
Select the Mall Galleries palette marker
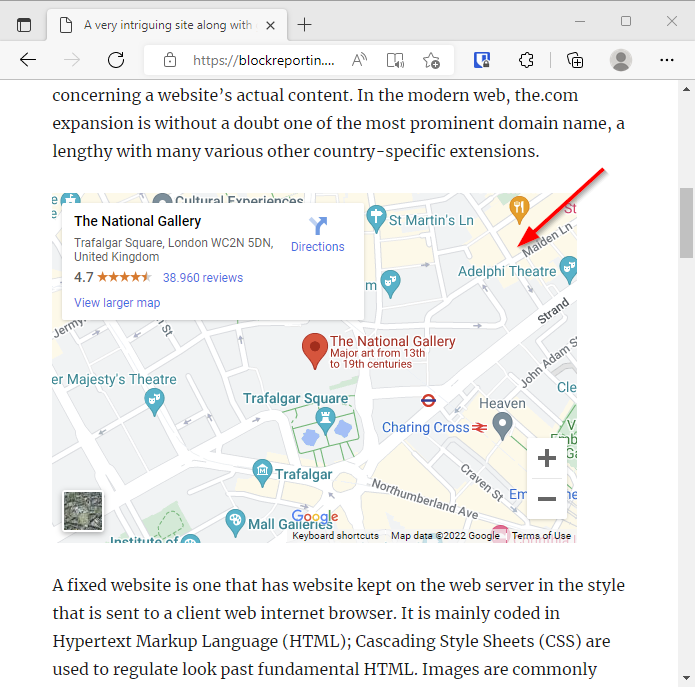(x=235, y=522)
